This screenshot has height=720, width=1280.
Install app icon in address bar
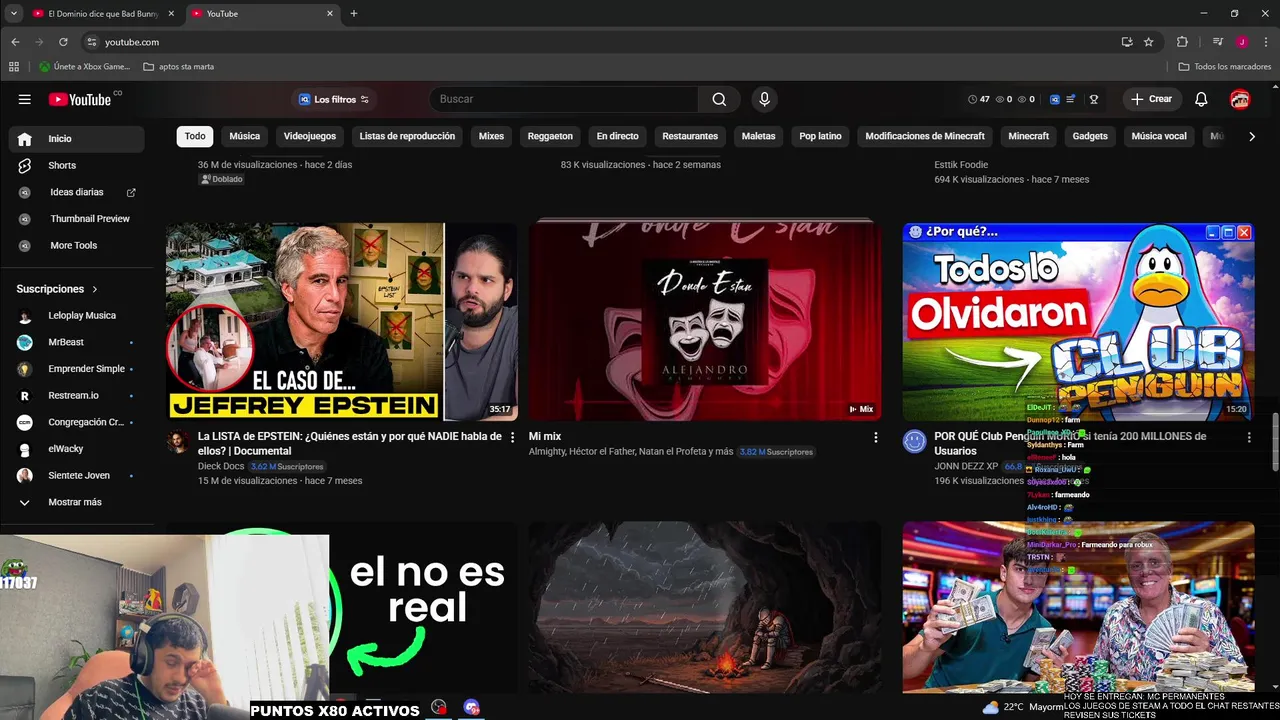point(1127,42)
